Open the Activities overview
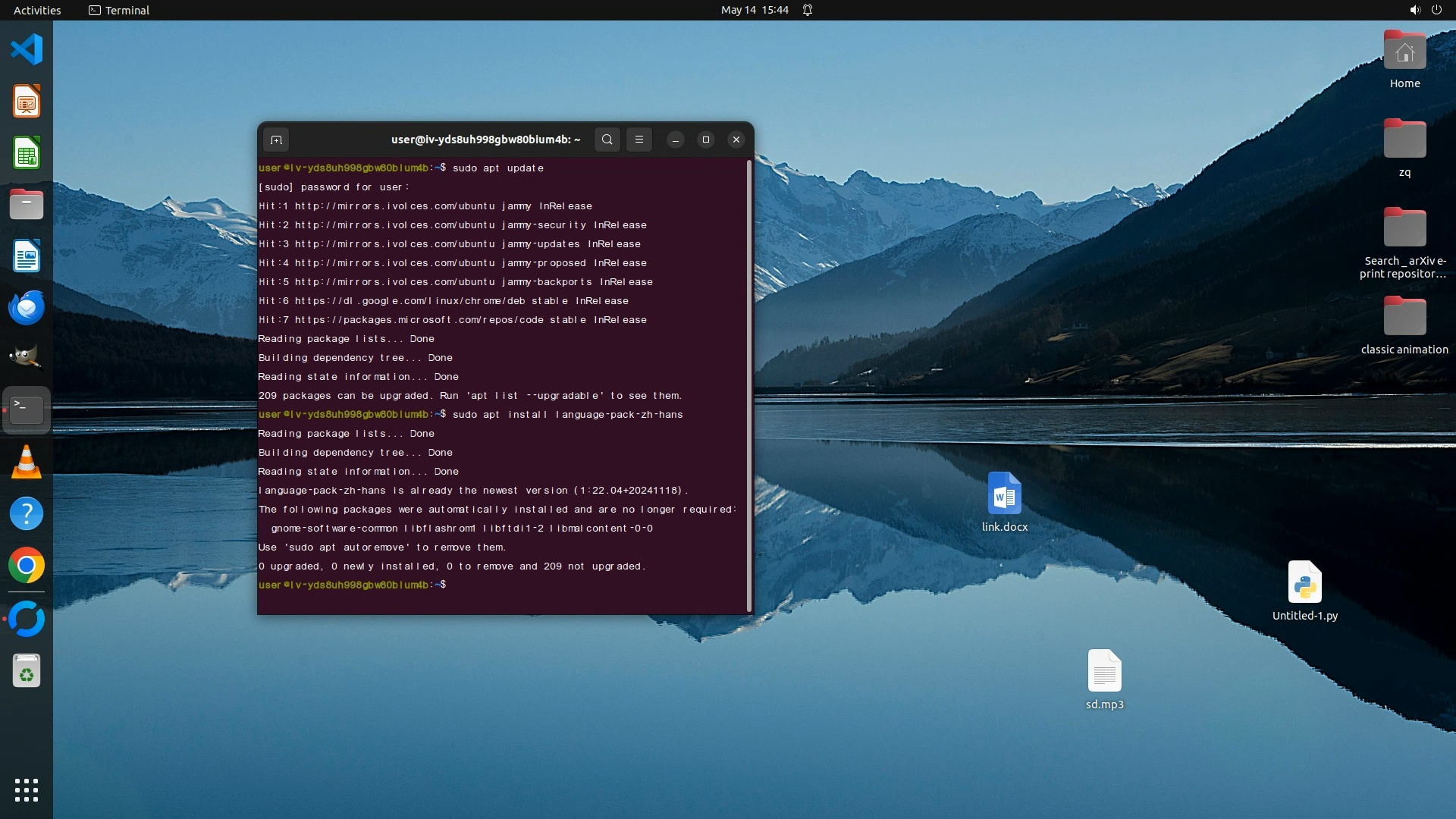1456x819 pixels. pyautogui.click(x=37, y=10)
